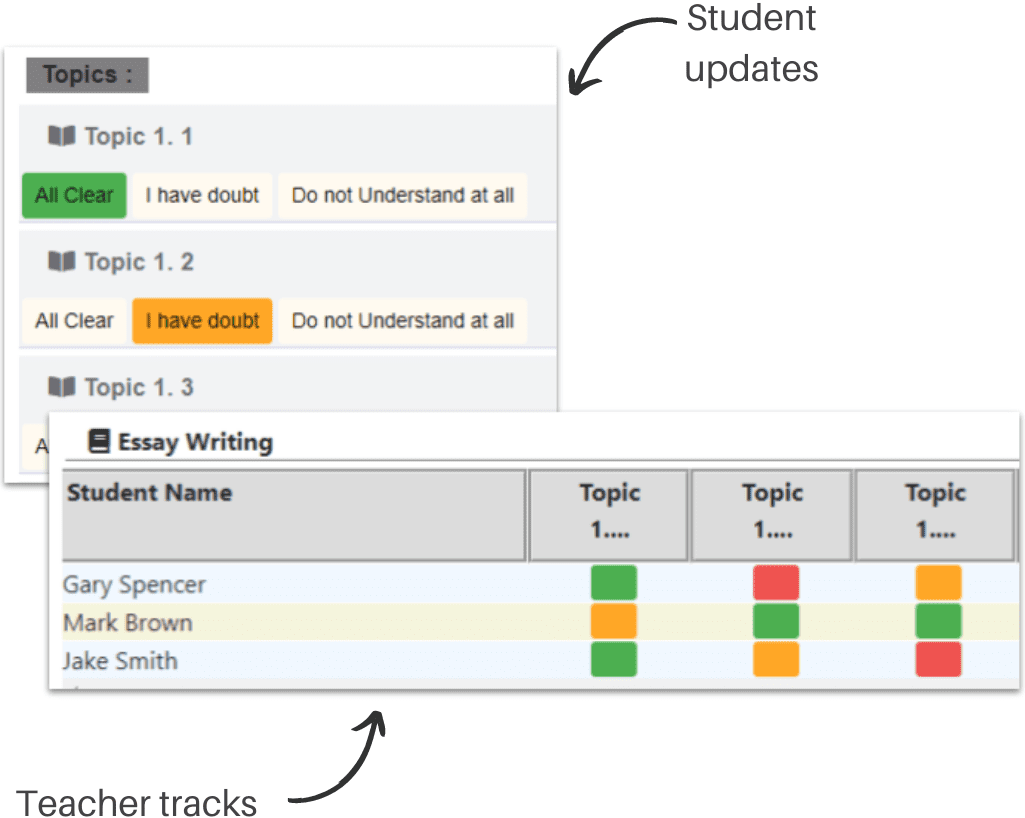Click Jake Smith's orange second-topic status square
The image size is (1025, 818).
pyautogui.click(x=776, y=659)
